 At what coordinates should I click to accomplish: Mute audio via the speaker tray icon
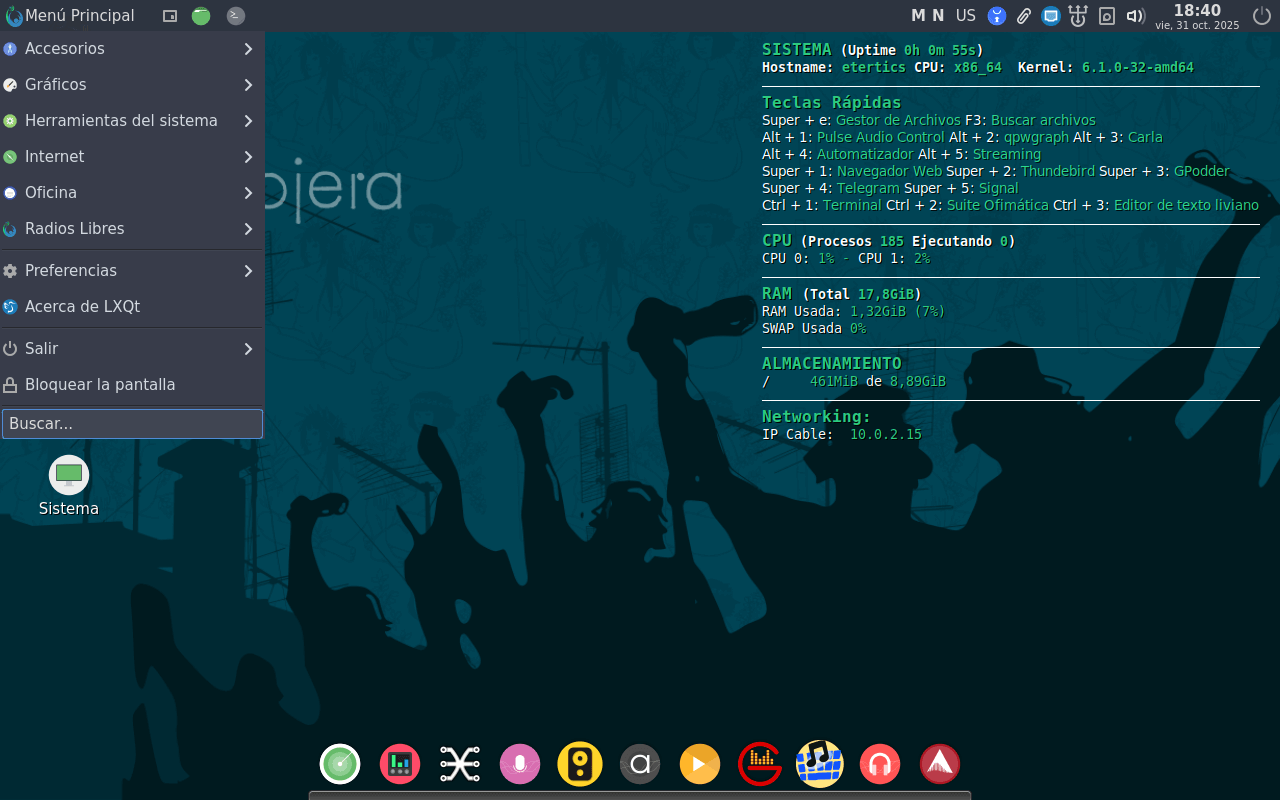pos(1133,15)
